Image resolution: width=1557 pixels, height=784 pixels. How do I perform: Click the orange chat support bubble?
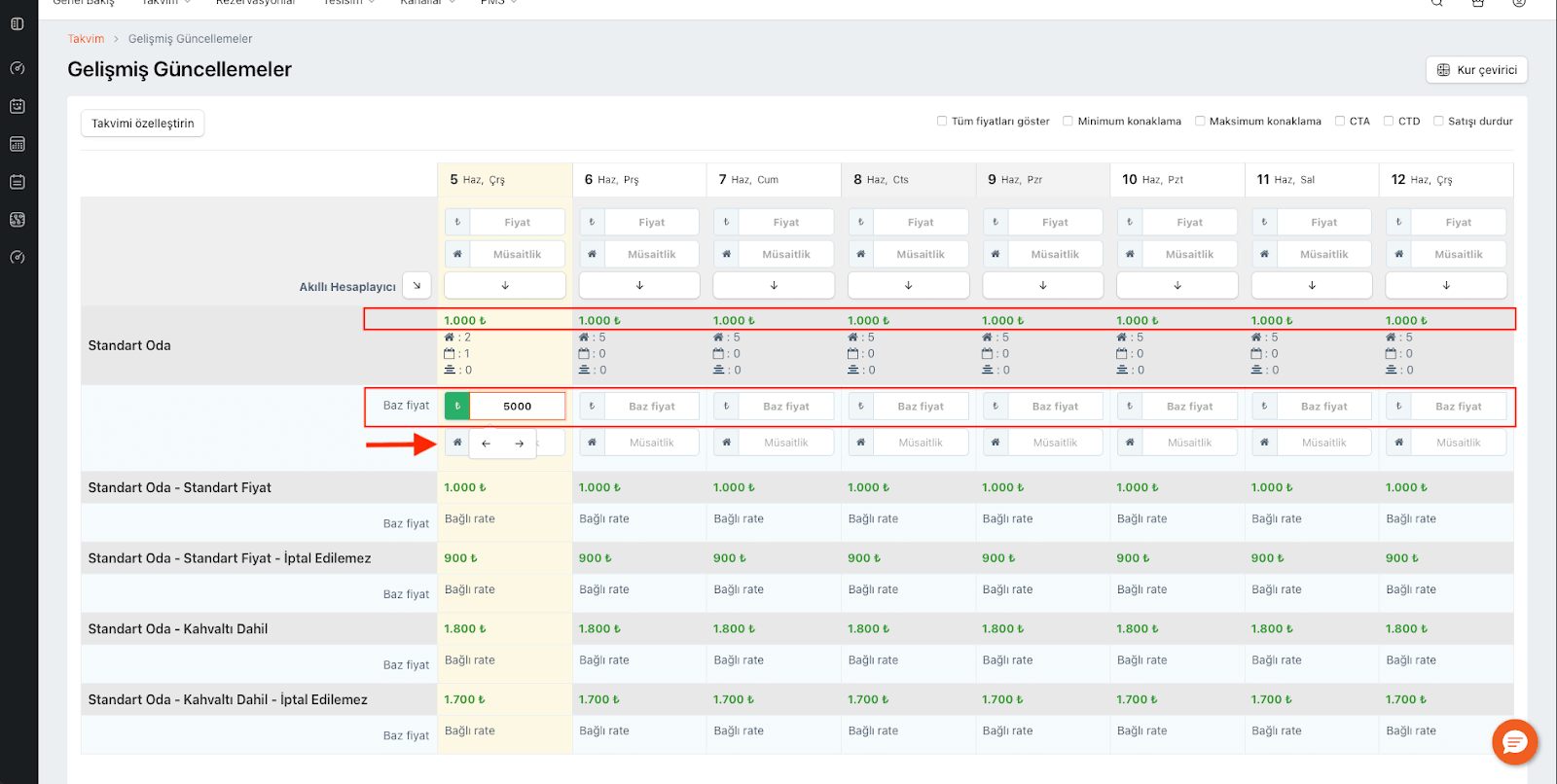click(1514, 743)
